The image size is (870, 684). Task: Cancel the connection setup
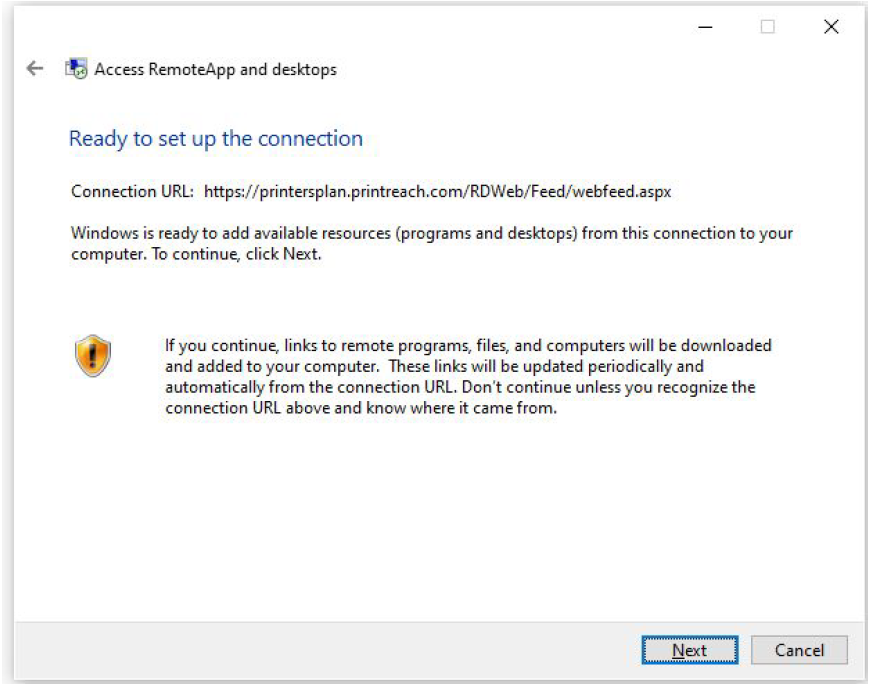799,650
